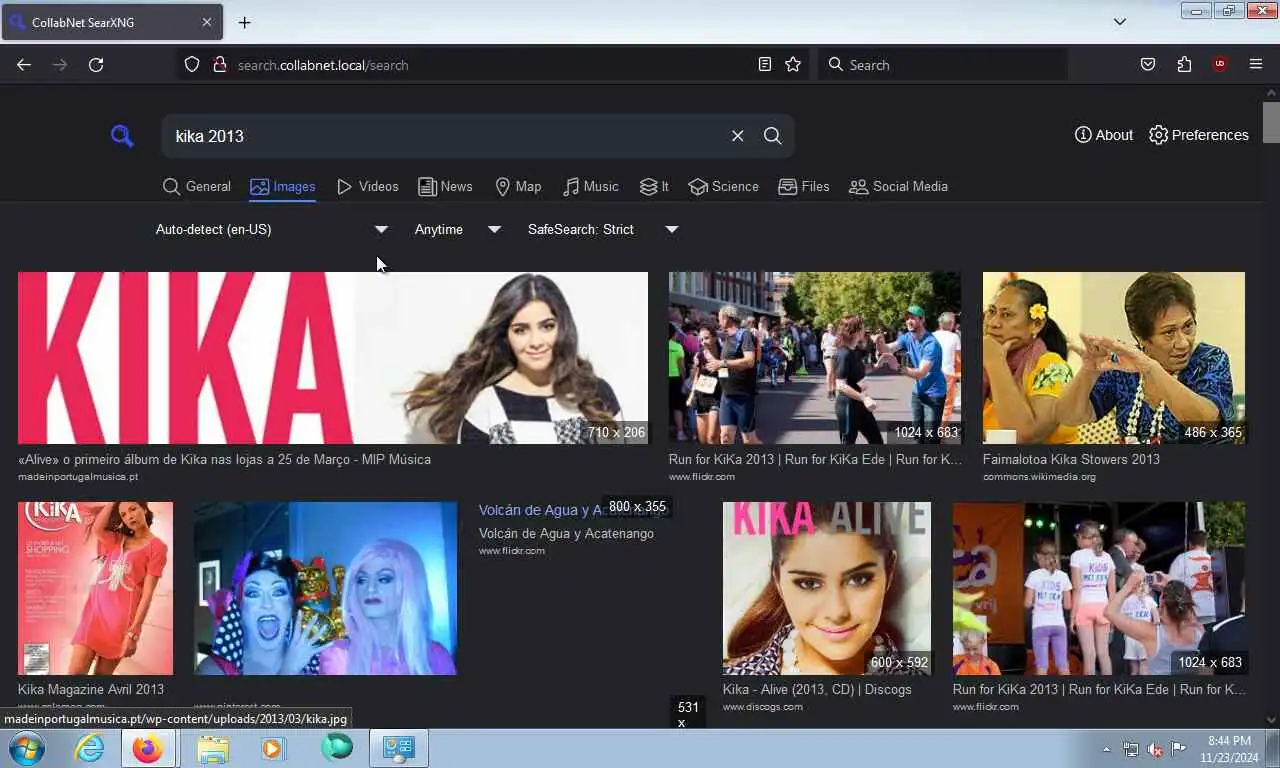Screen dimensions: 1280x768
Task: Click «Alive» o primeiro álbum caption
Action: tap(224, 459)
